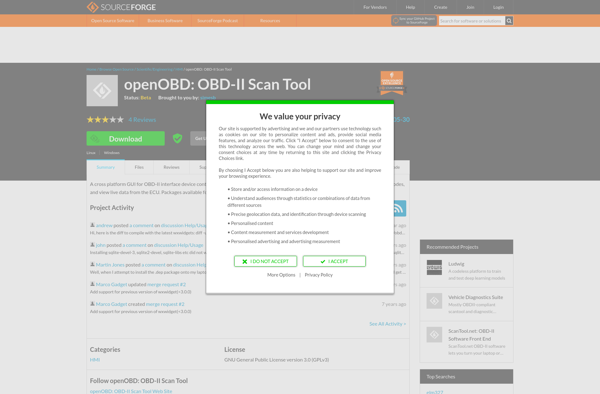Click the Linux platform label

pyautogui.click(x=91, y=153)
